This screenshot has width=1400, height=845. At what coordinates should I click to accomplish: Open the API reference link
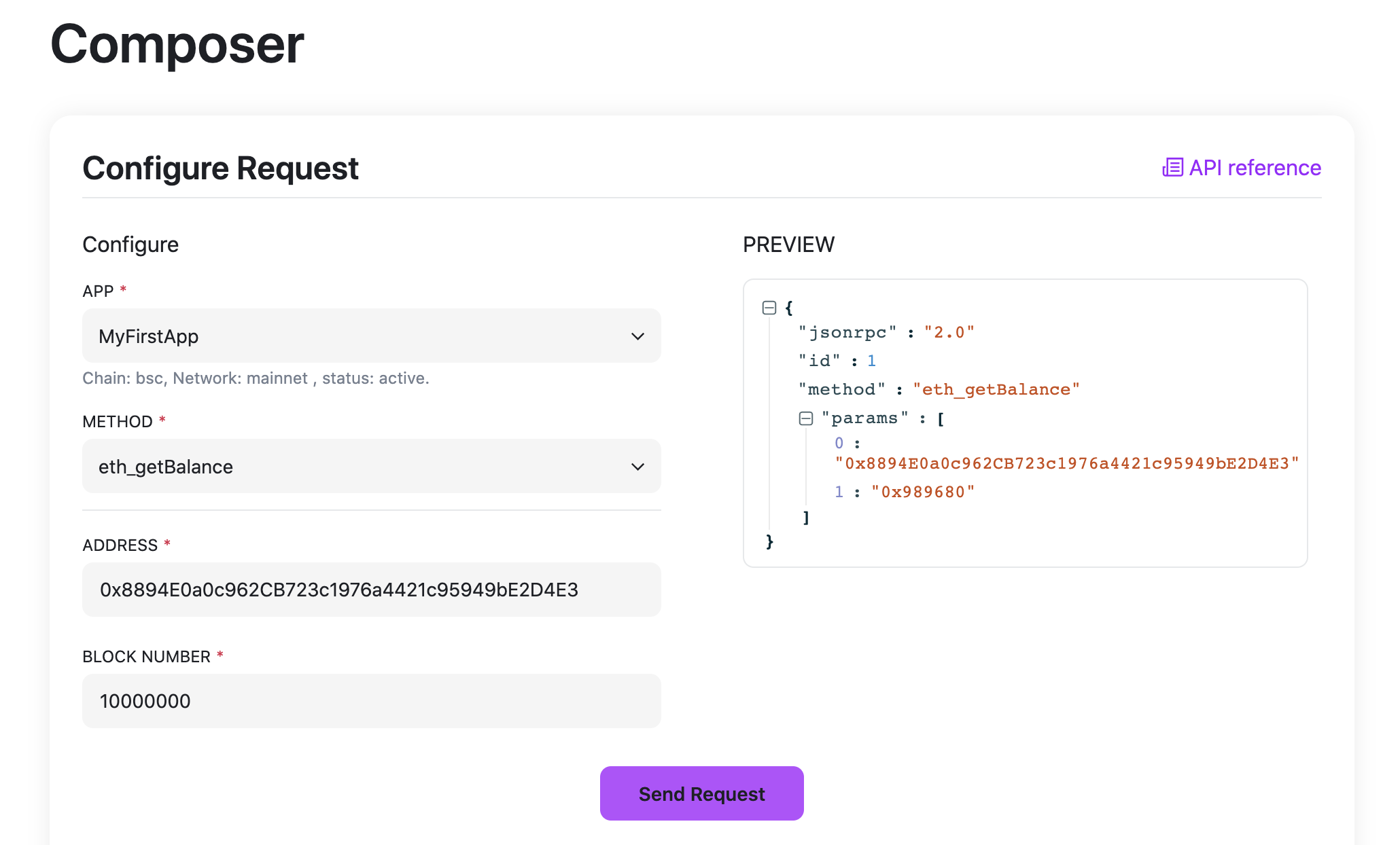click(1254, 168)
